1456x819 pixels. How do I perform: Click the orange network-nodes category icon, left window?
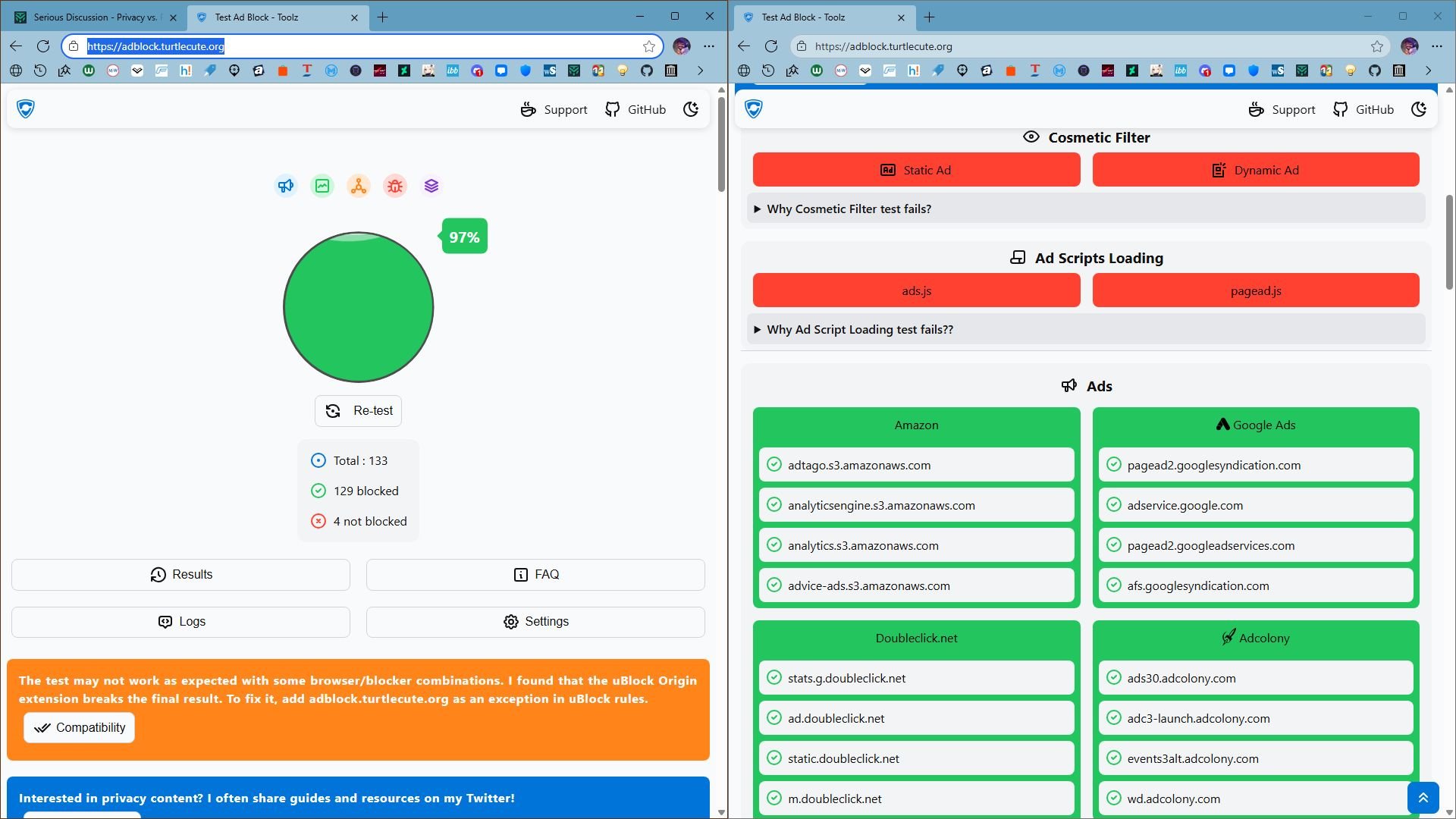[359, 186]
